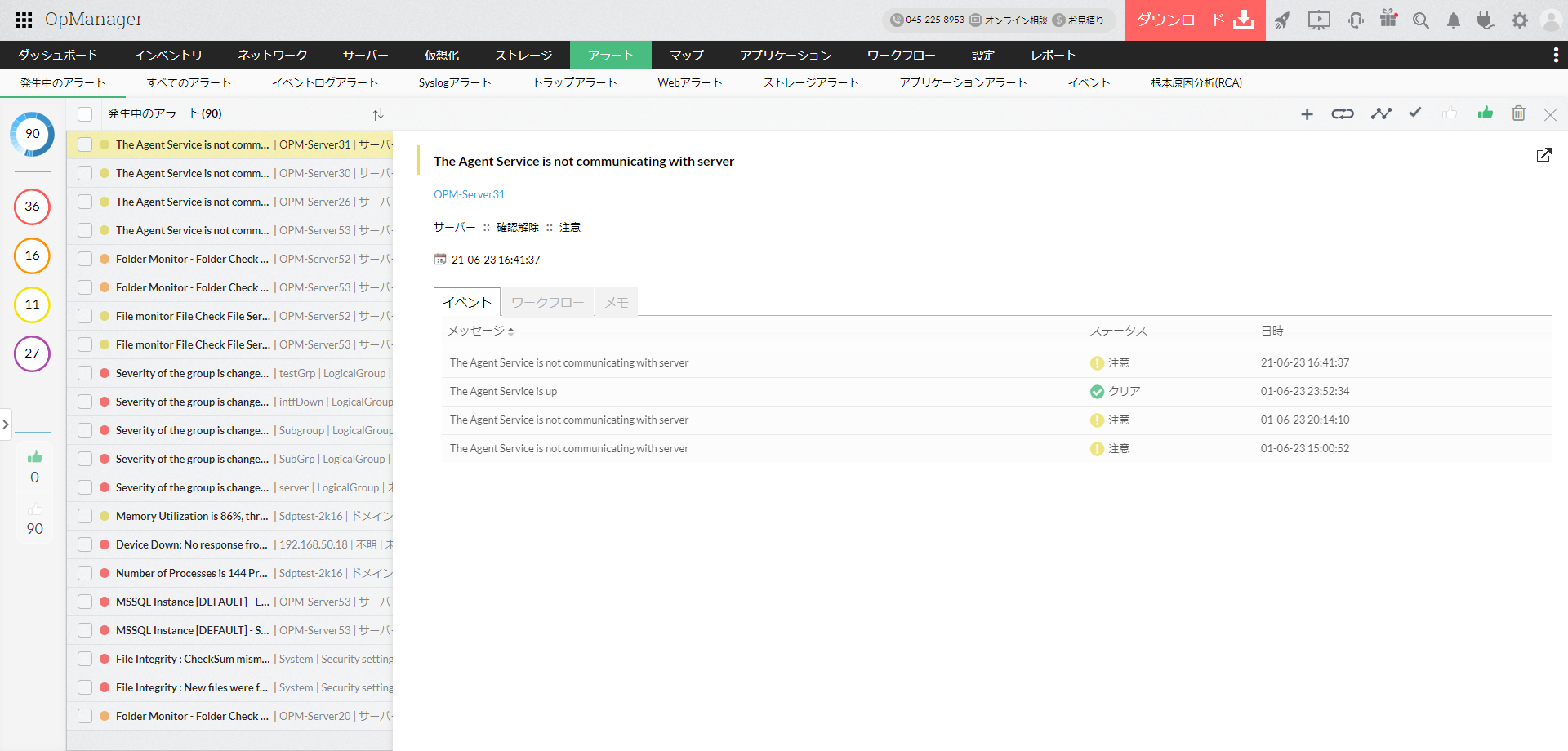Filter by orange circle showing 16
The width and height of the screenshot is (1568, 751).
click(x=33, y=256)
